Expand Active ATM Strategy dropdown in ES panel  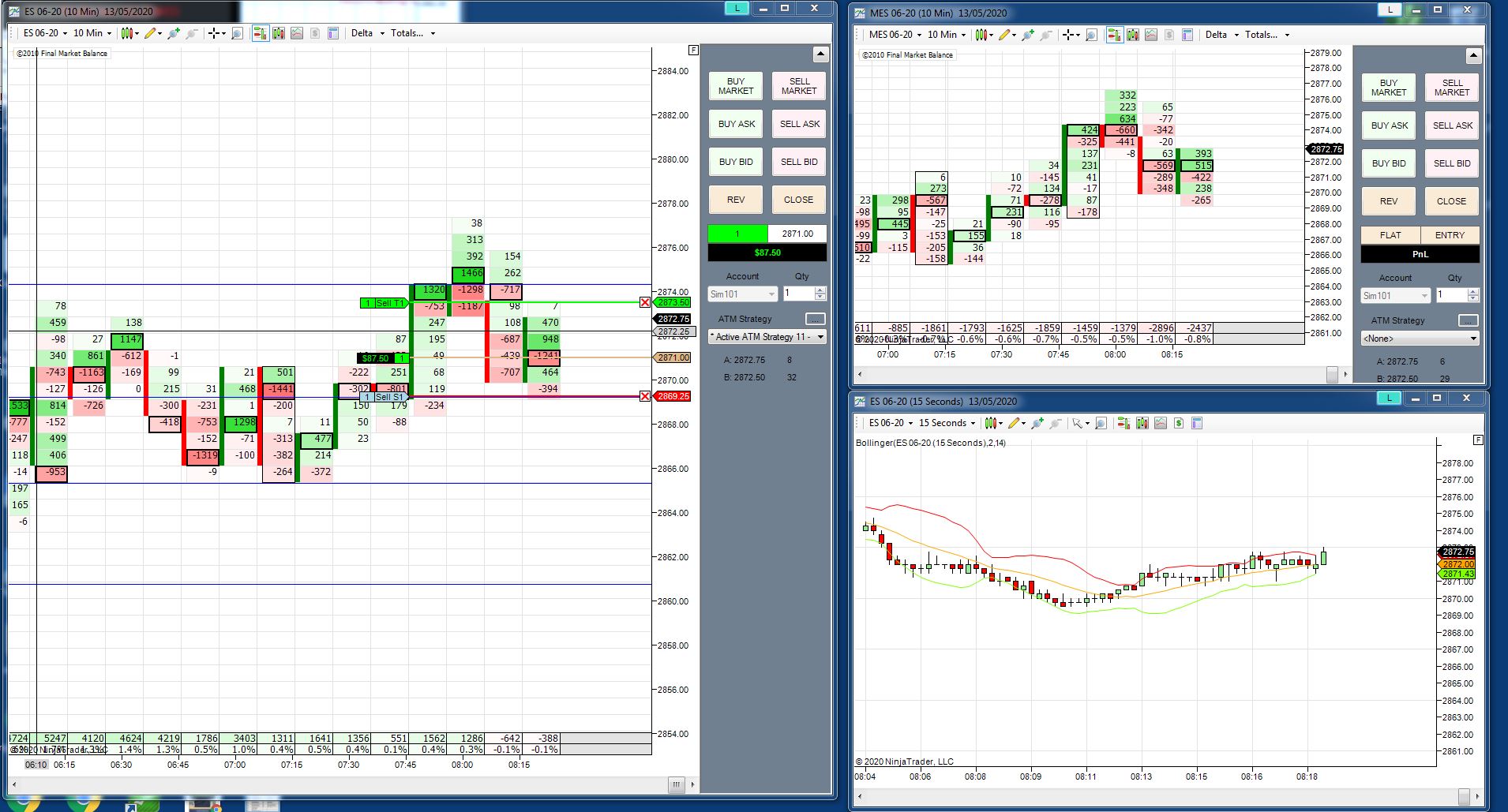pyautogui.click(x=767, y=337)
